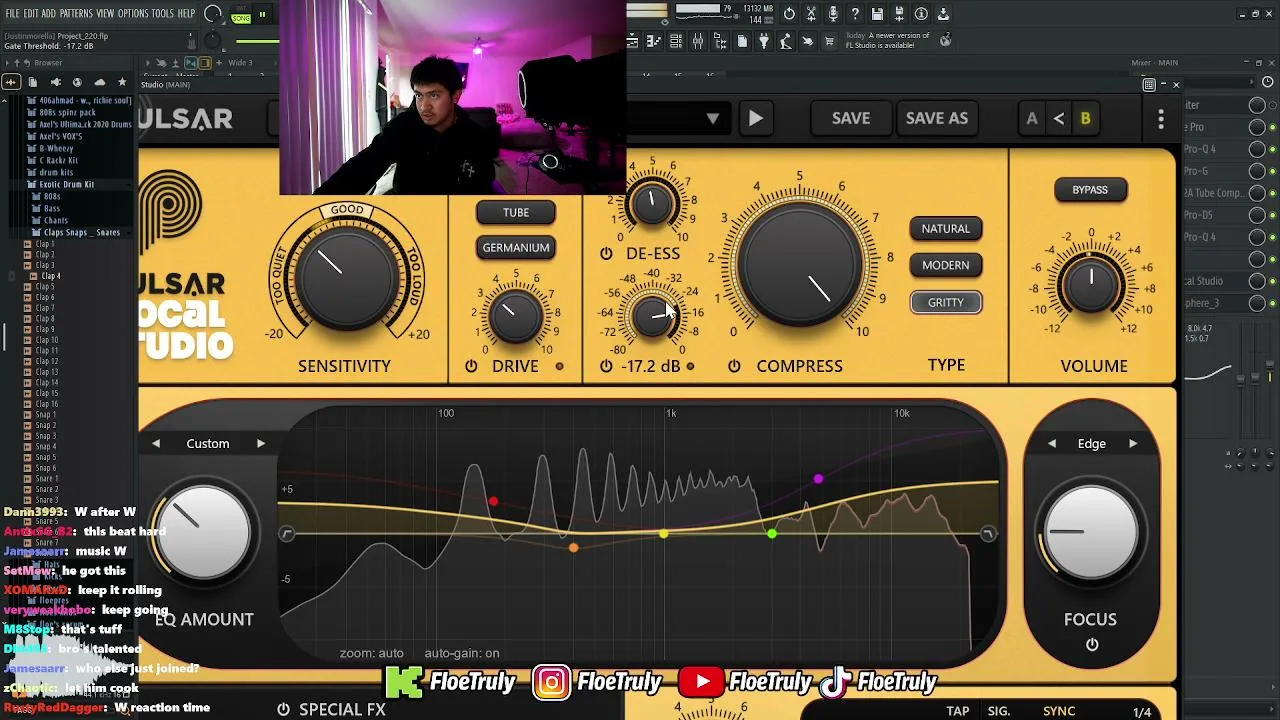1280x720 pixels.
Task: Toggle SONG mode in the transport
Action: (241, 16)
